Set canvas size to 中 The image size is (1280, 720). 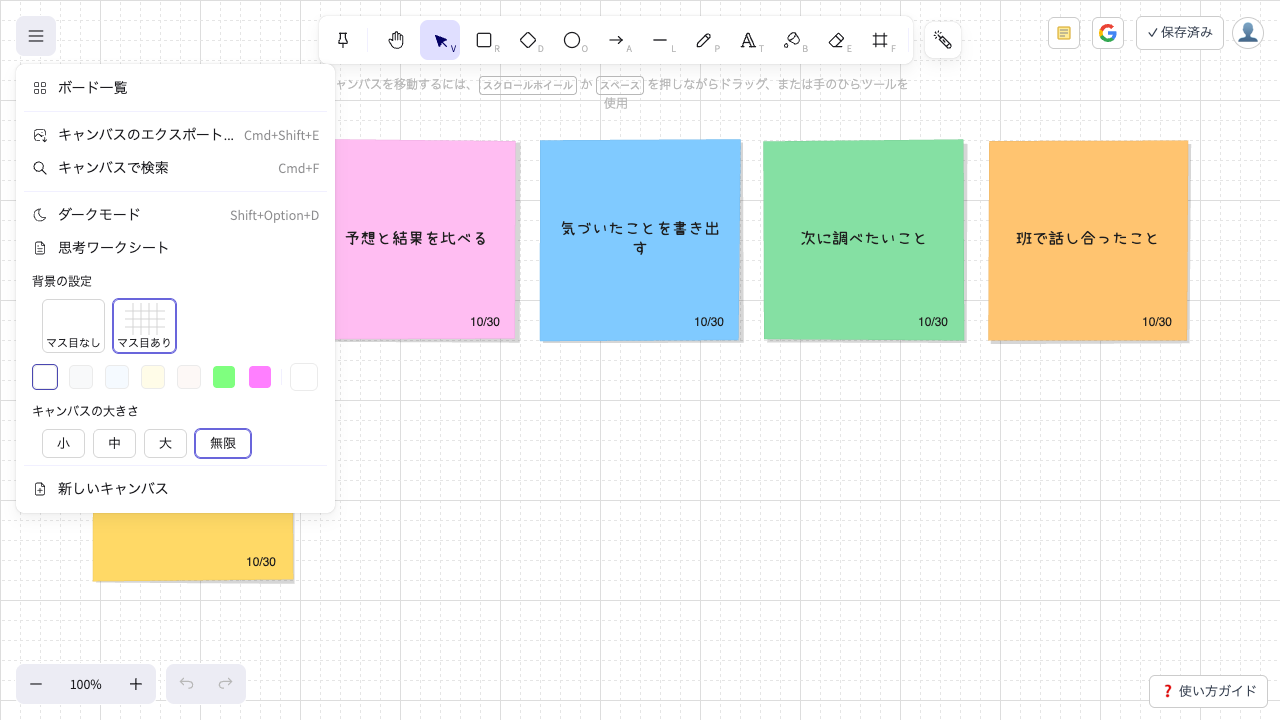pos(114,443)
